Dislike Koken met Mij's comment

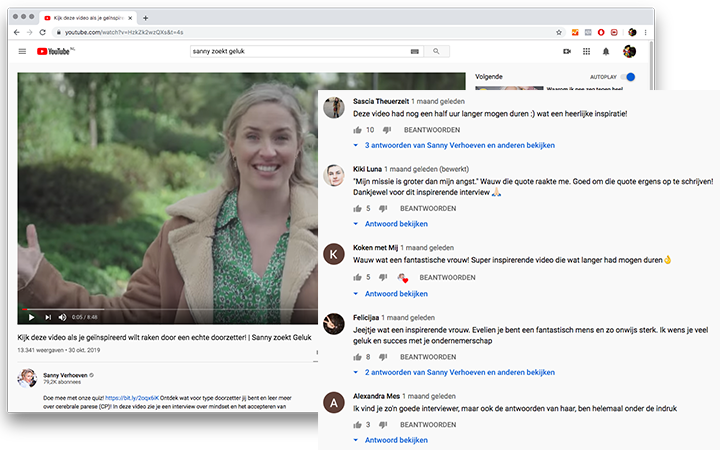coord(383,277)
